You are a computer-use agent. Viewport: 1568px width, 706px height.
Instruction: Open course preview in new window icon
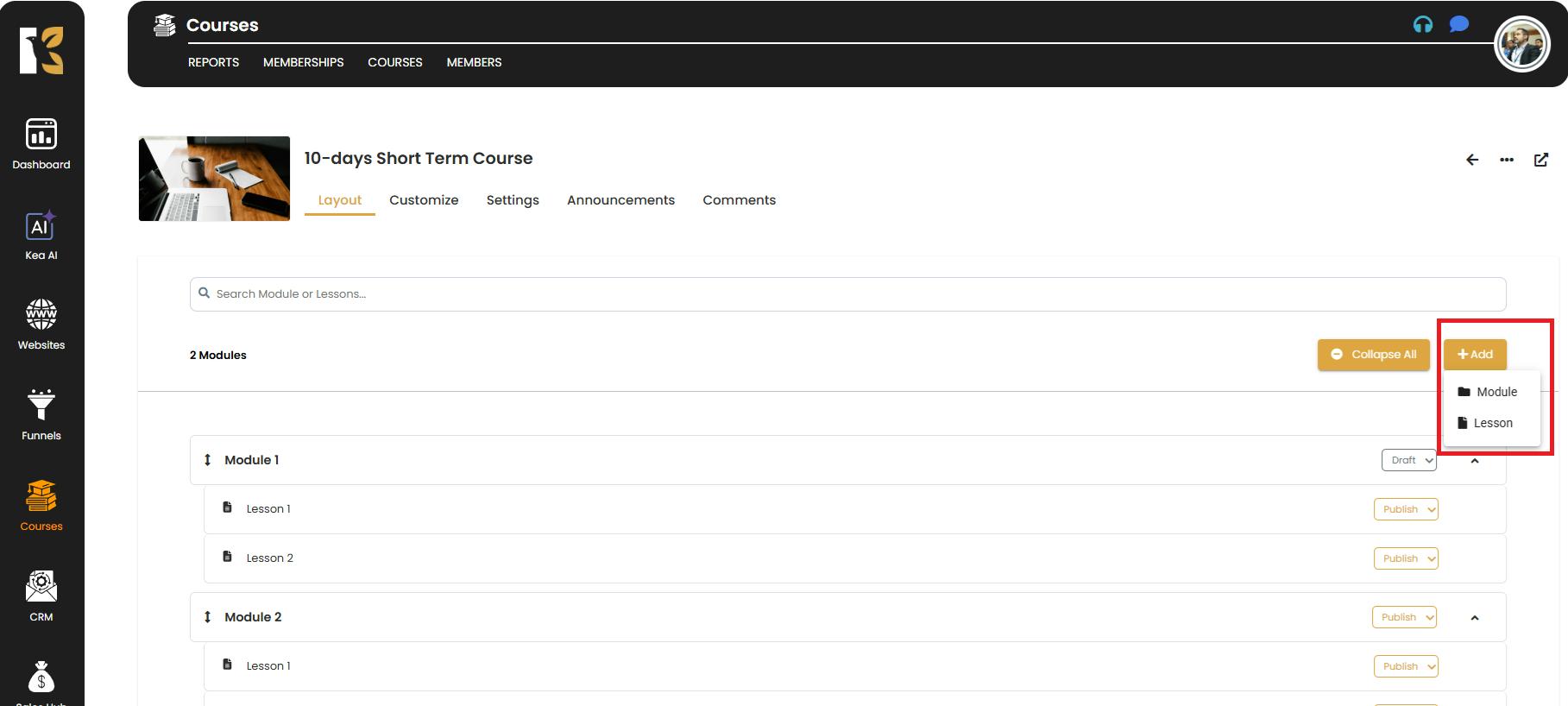click(1540, 160)
